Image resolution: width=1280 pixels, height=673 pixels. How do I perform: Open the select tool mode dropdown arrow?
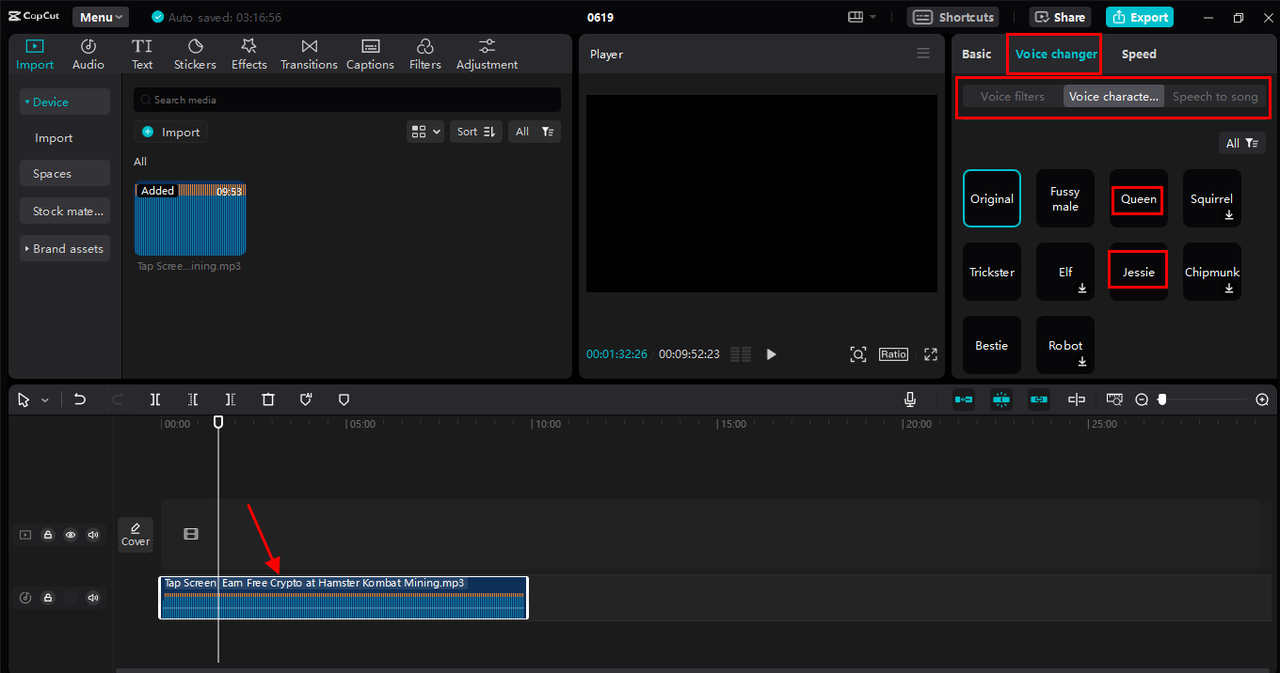[x=44, y=400]
